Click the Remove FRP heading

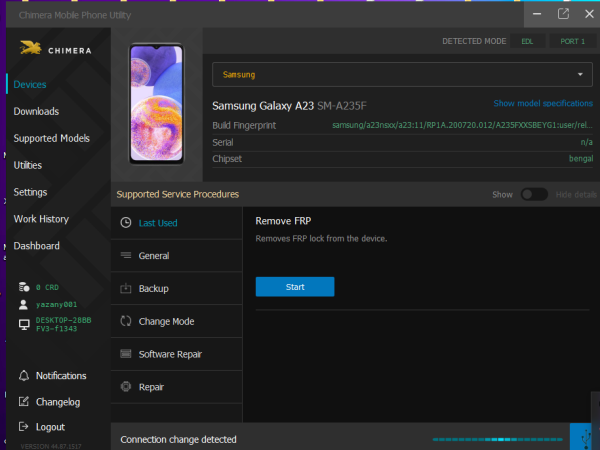click(283, 221)
